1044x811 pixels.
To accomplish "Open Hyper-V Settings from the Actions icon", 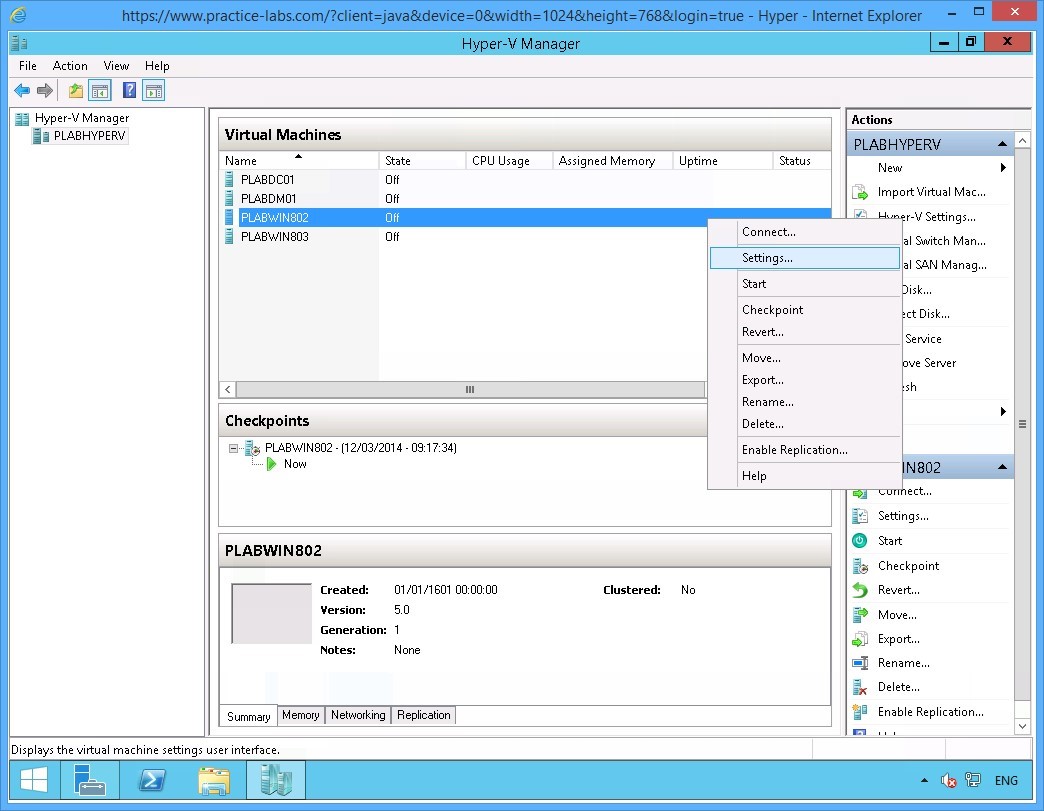I will point(862,216).
